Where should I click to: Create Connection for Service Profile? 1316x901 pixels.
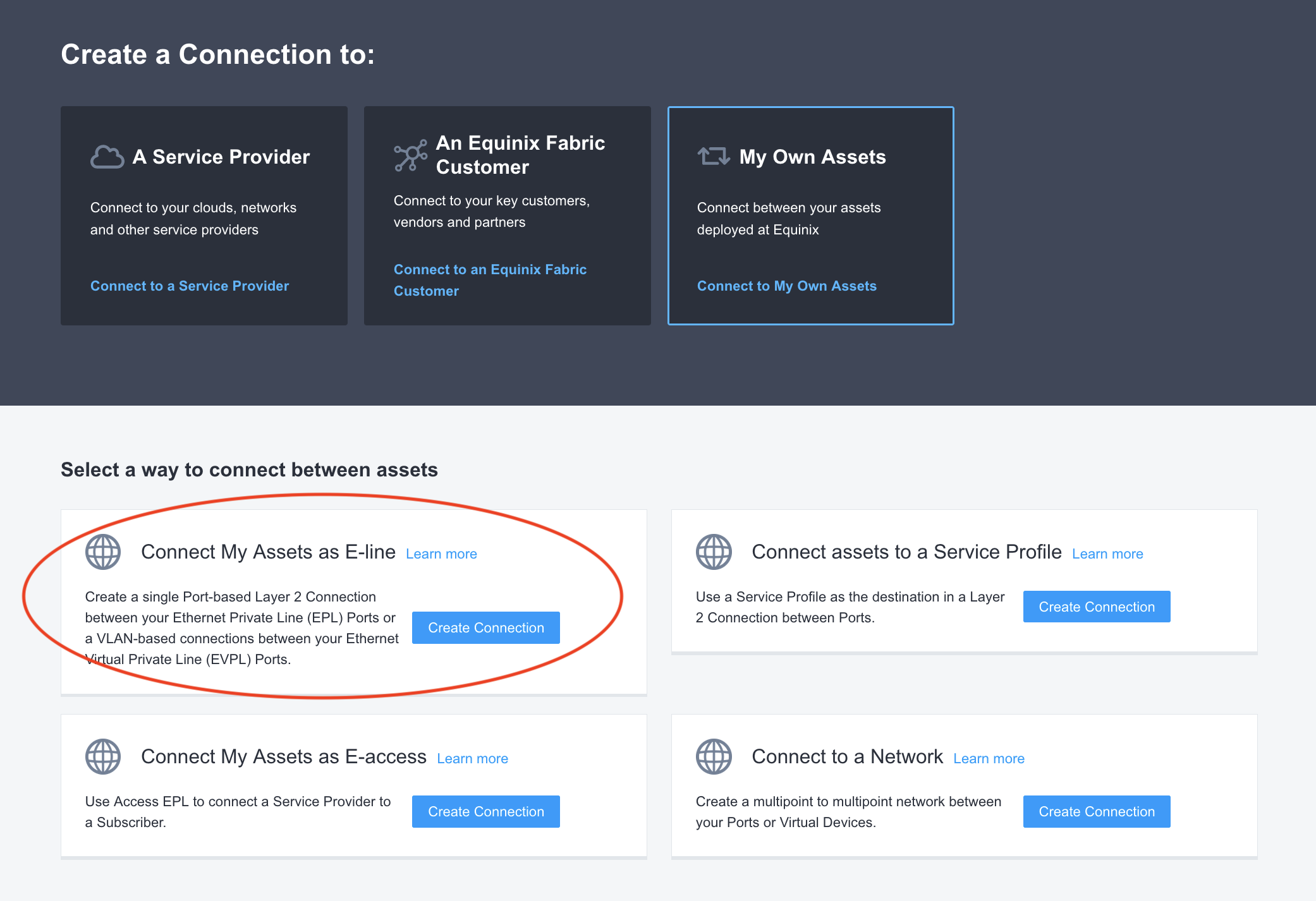pos(1097,607)
